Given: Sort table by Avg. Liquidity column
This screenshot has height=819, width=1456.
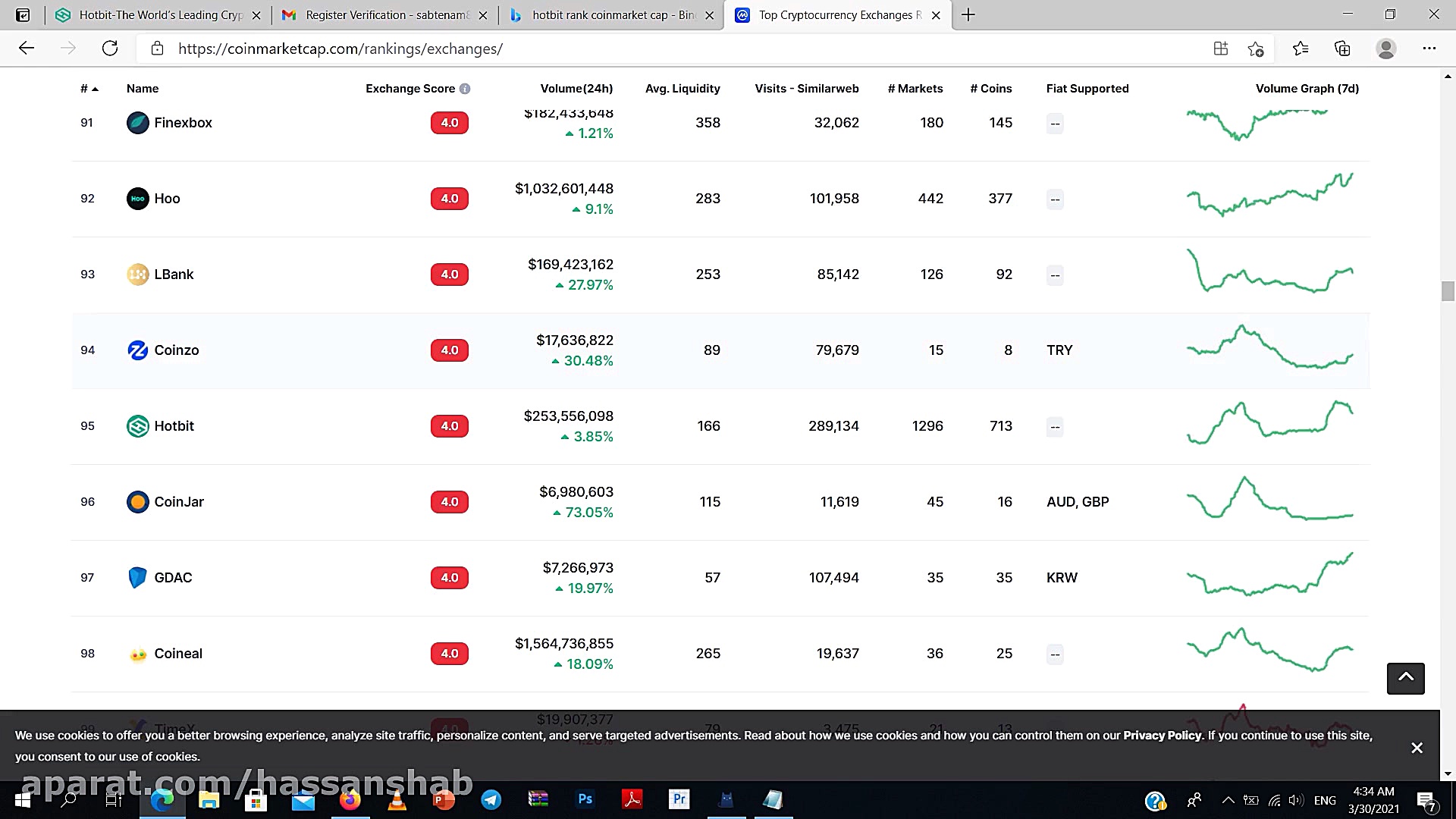Looking at the screenshot, I should pos(682,89).
